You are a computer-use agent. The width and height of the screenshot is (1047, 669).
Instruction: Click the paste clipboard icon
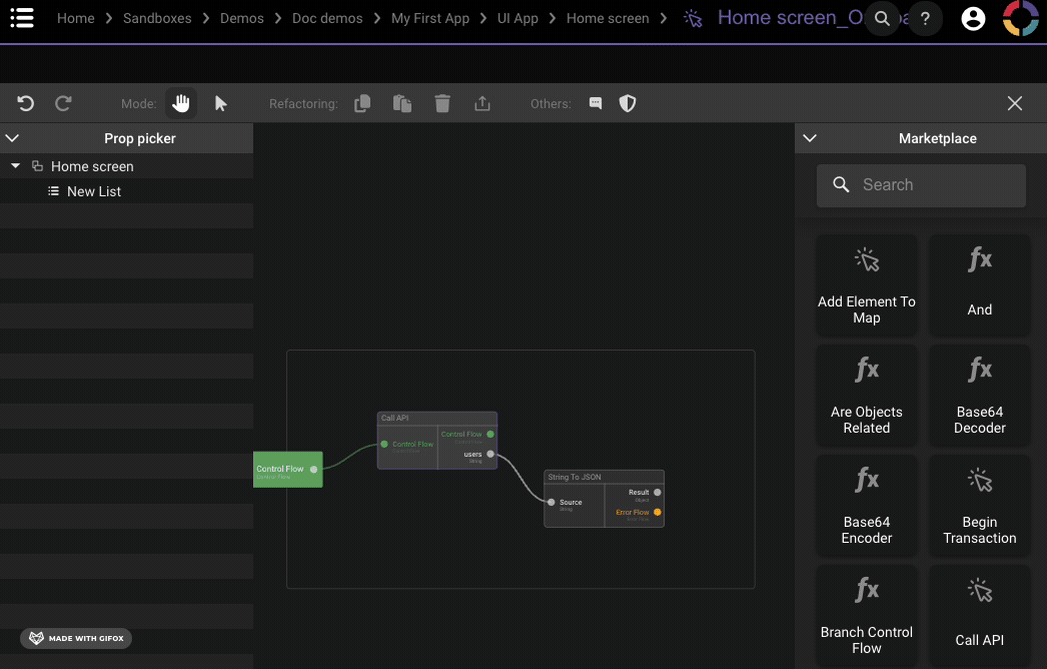click(402, 103)
